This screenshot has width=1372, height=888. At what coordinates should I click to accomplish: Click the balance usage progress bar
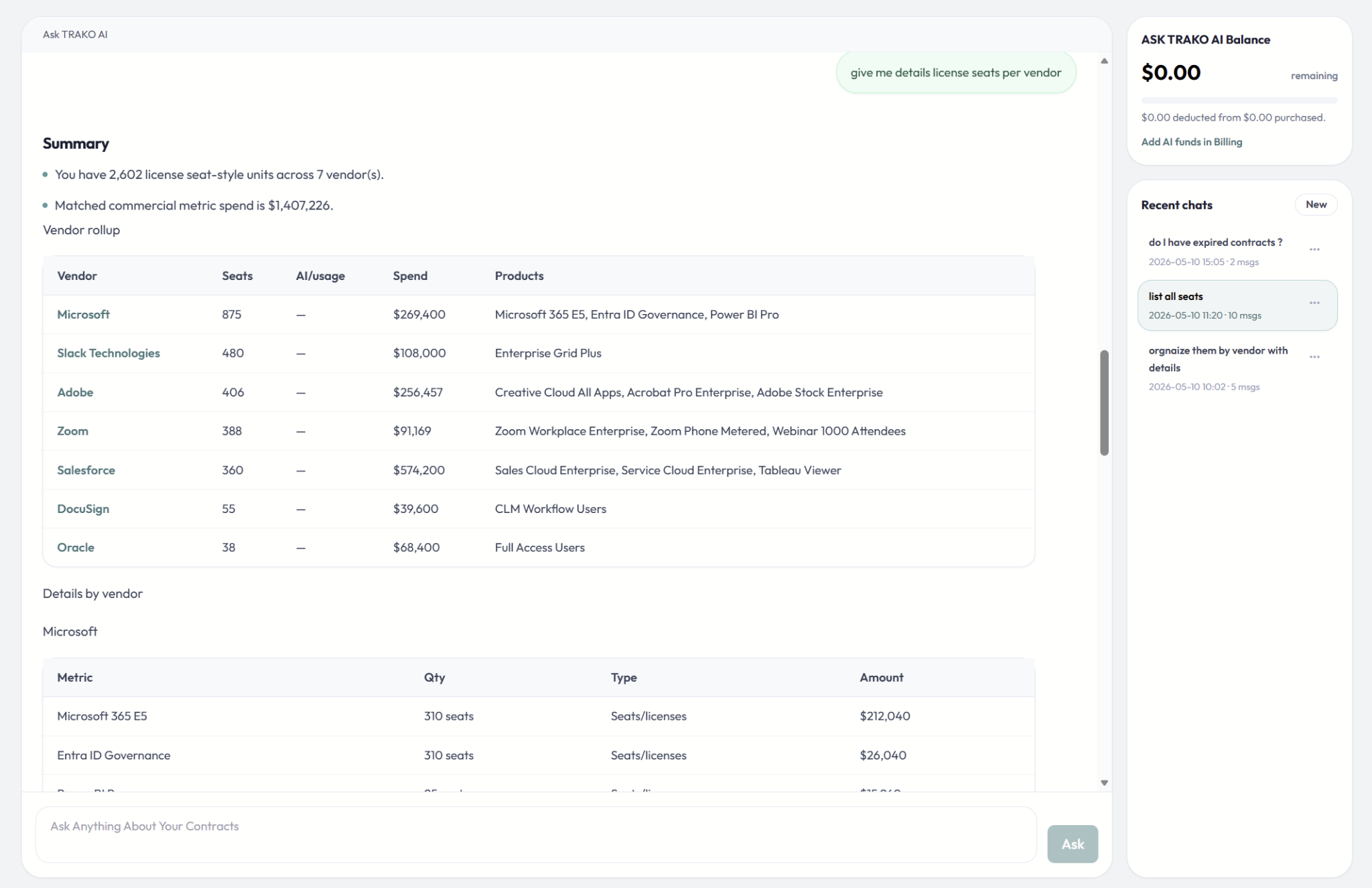[1239, 100]
